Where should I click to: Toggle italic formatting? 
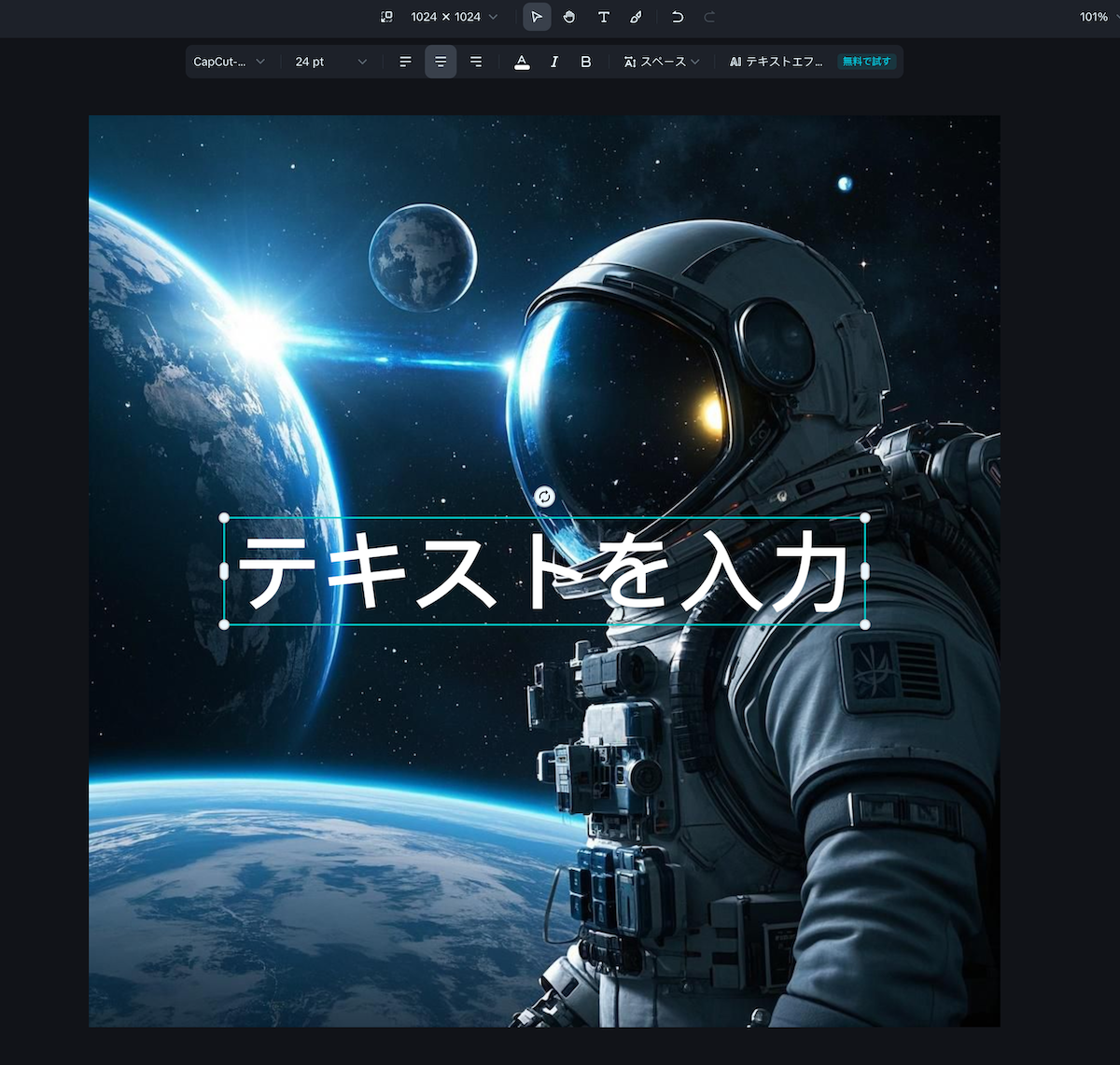point(553,62)
